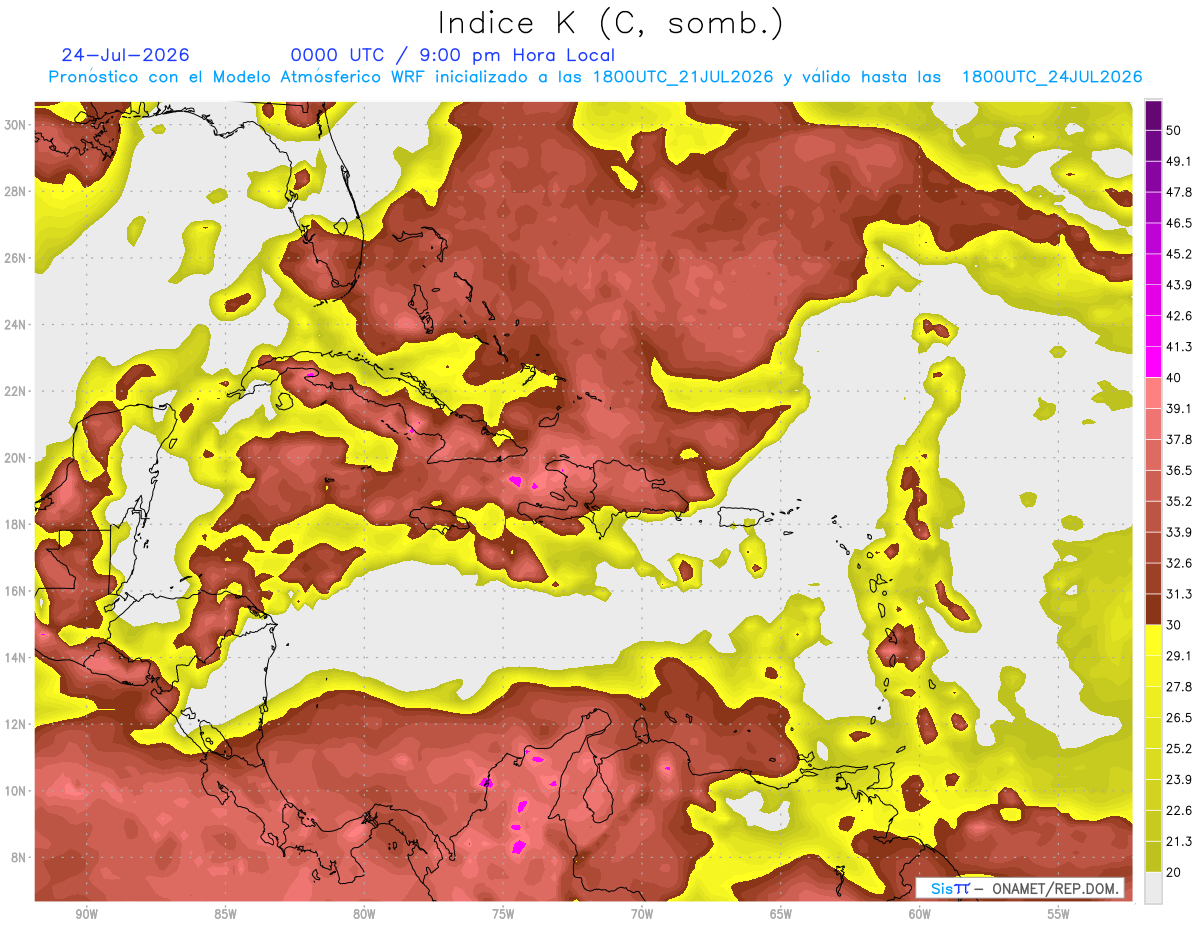Click the colorbar value '30'
The width and height of the screenshot is (1200, 927).
[1174, 625]
